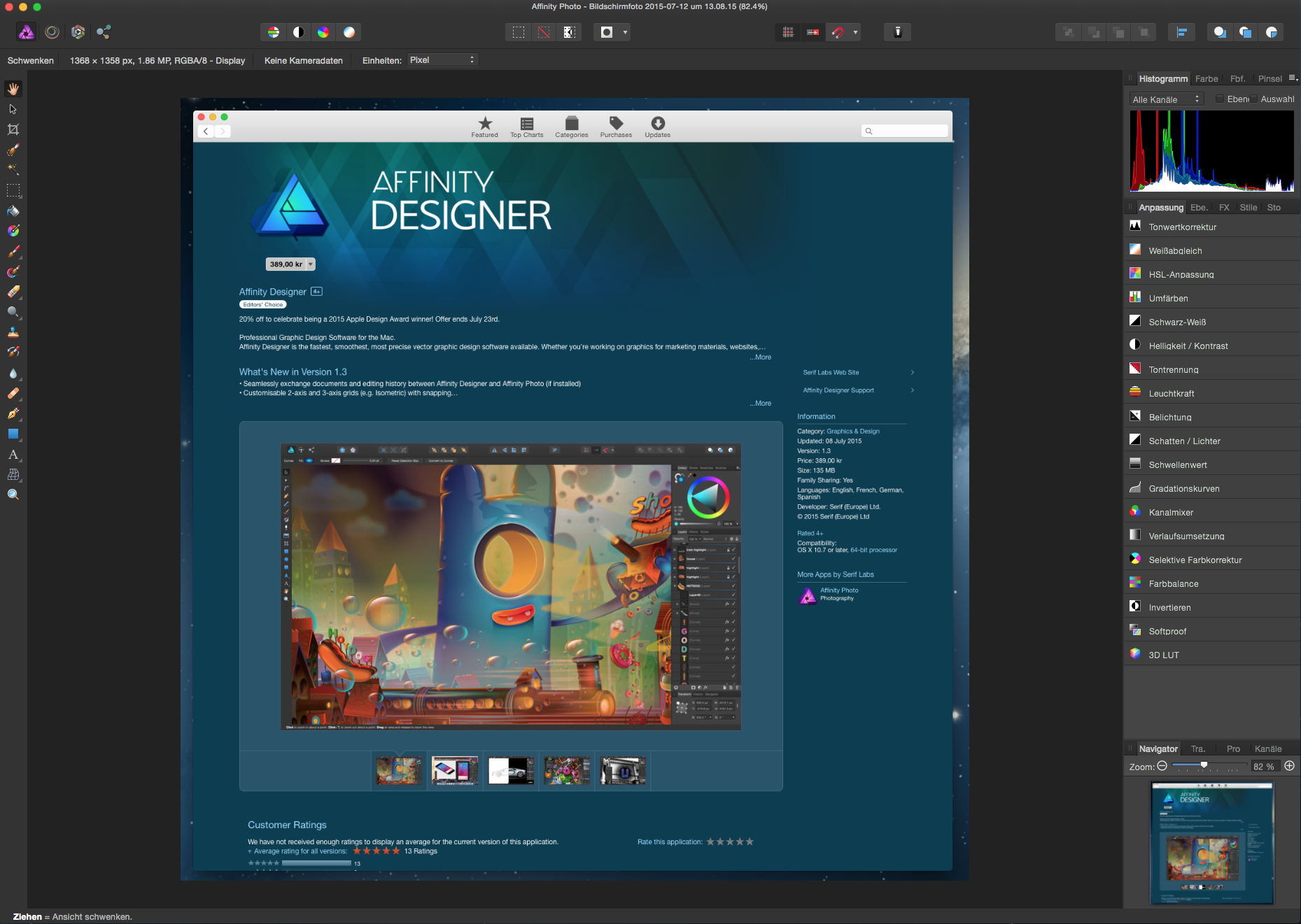Select the Paint Brush tool
This screenshot has height=924, width=1301.
point(13,251)
